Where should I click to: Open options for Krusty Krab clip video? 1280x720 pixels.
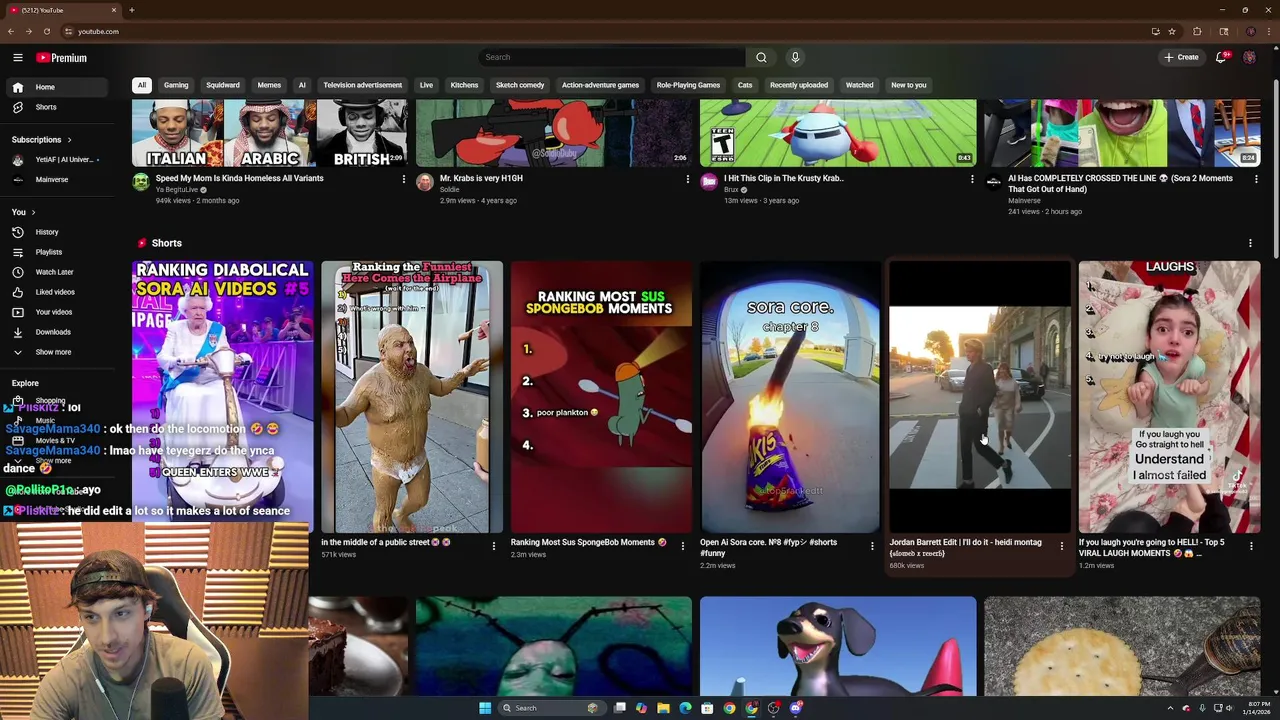pyautogui.click(x=972, y=179)
